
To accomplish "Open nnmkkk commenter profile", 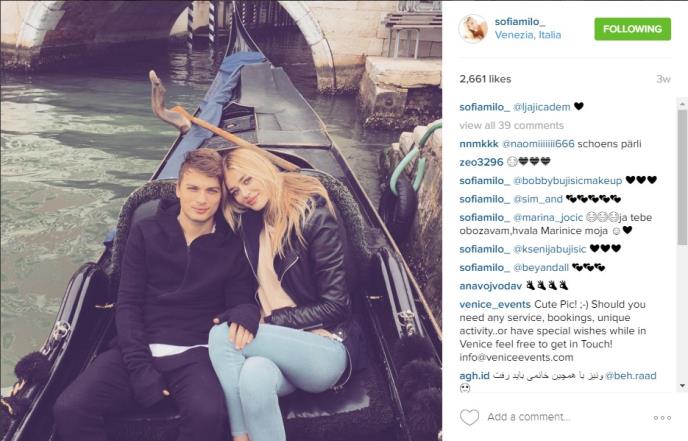I will [479, 144].
